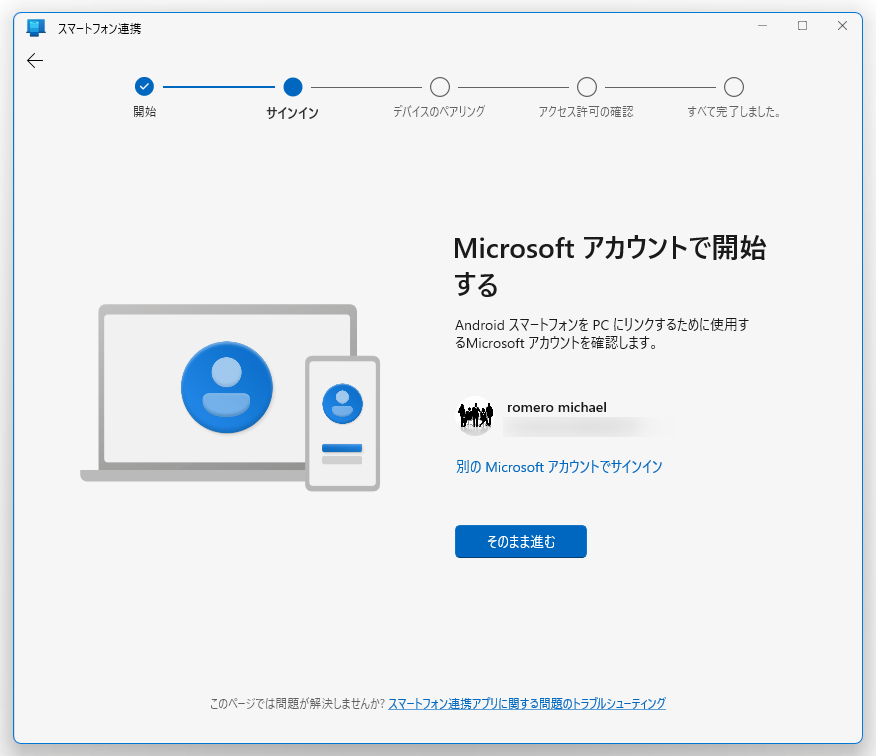Click the Microsoft アカウントで開始する heading

[x=610, y=266]
